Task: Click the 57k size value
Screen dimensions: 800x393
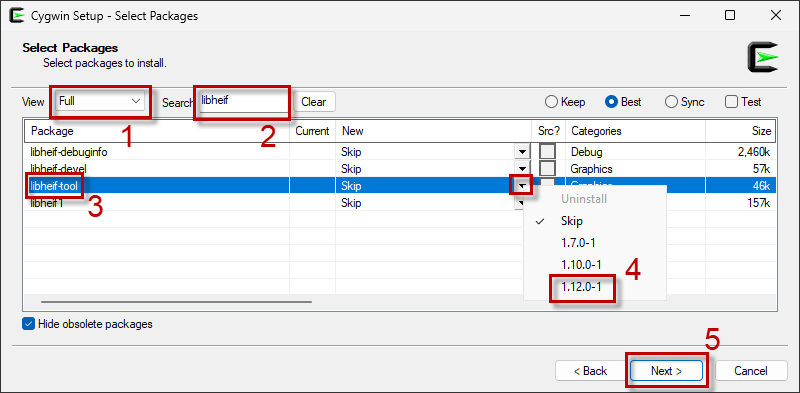Action: point(761,169)
